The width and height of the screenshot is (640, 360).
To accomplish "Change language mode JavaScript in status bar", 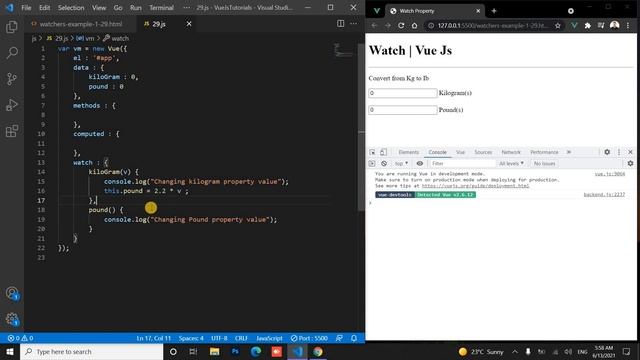I will pos(269,338).
